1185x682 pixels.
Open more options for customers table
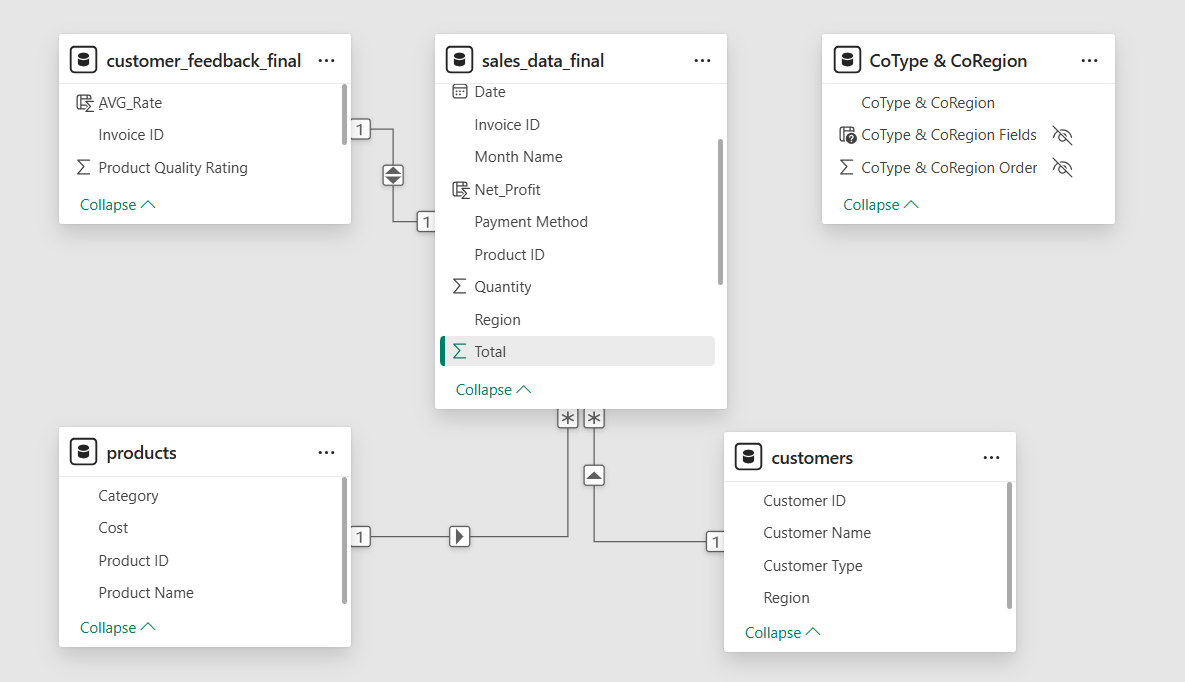pyautogui.click(x=992, y=457)
